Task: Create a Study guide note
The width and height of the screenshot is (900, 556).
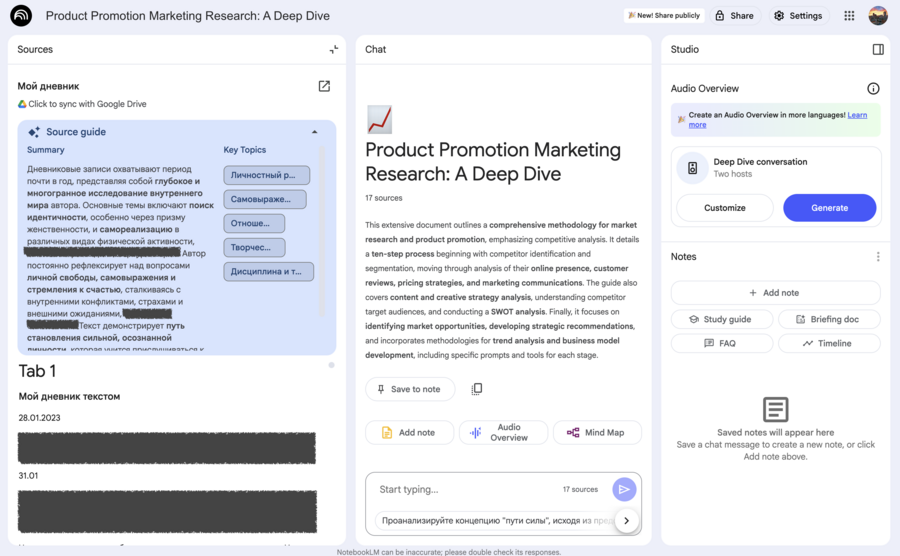Action: (720, 319)
